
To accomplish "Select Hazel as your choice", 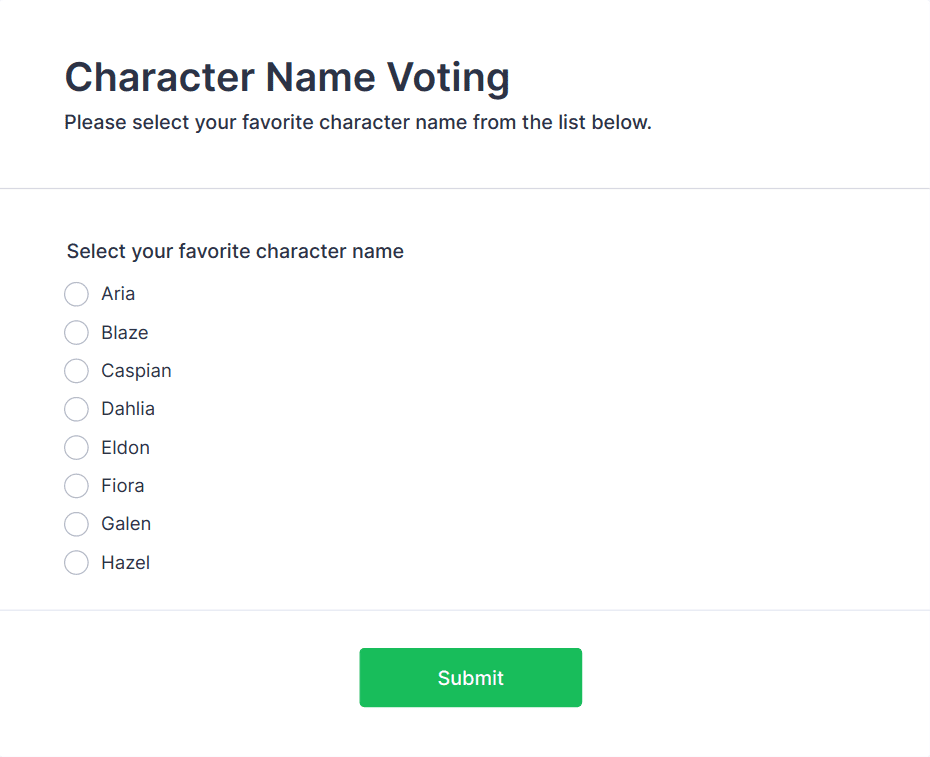I will coord(76,563).
